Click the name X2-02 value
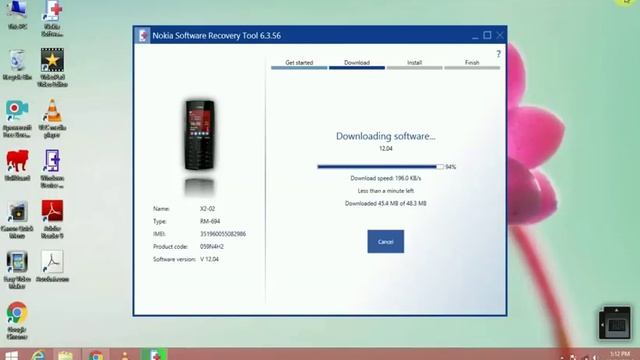The height and width of the screenshot is (360, 640). pos(207,209)
